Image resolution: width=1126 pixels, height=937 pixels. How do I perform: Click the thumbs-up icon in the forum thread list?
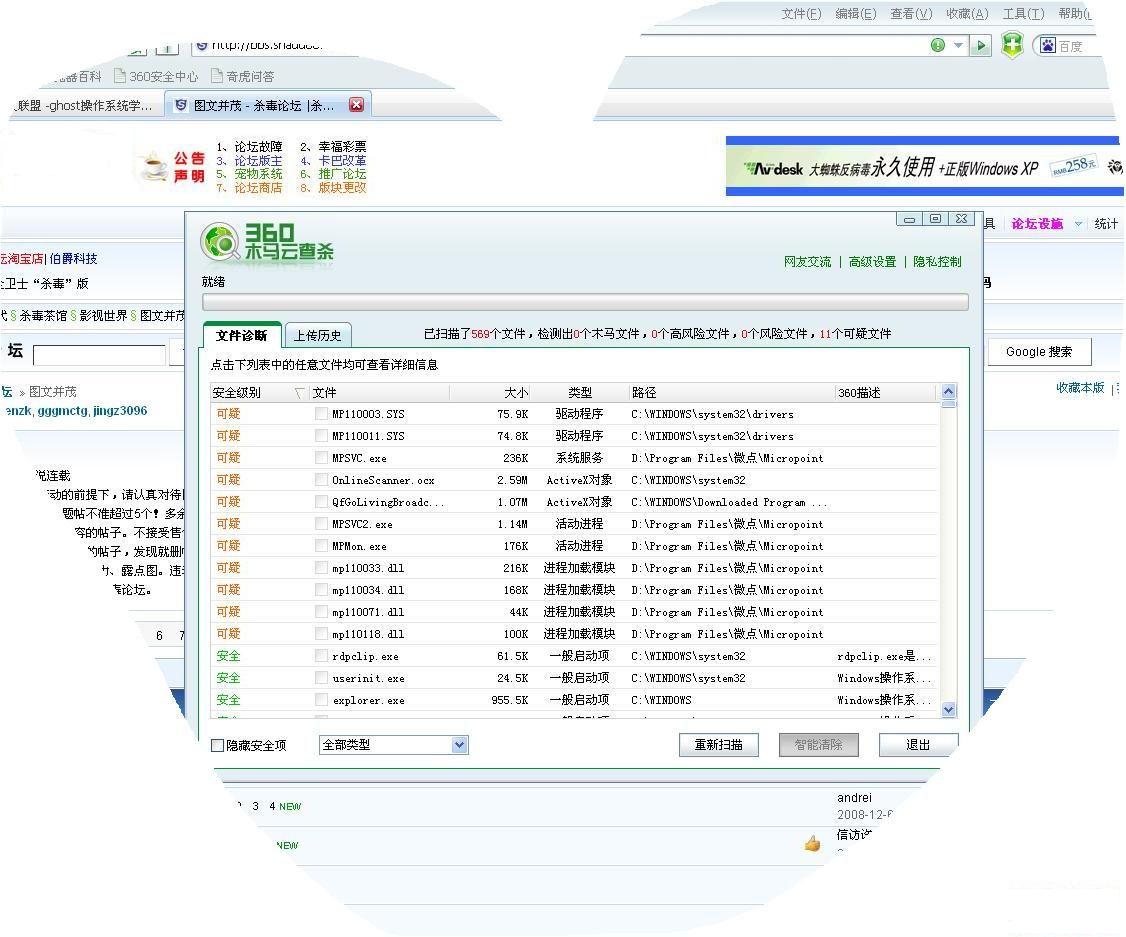click(812, 843)
